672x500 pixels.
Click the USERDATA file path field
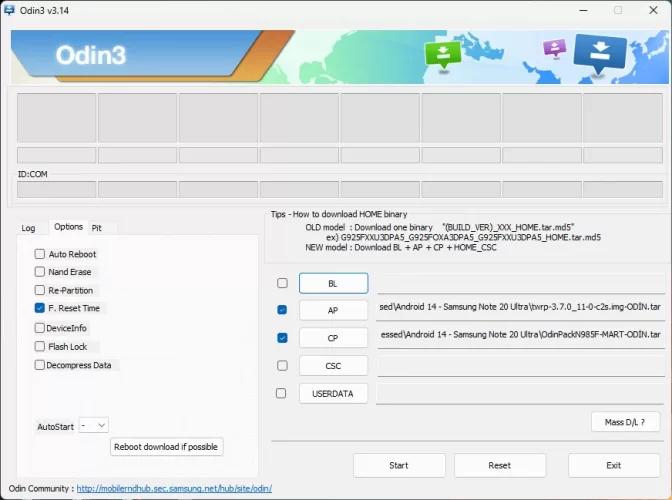[x=518, y=393]
